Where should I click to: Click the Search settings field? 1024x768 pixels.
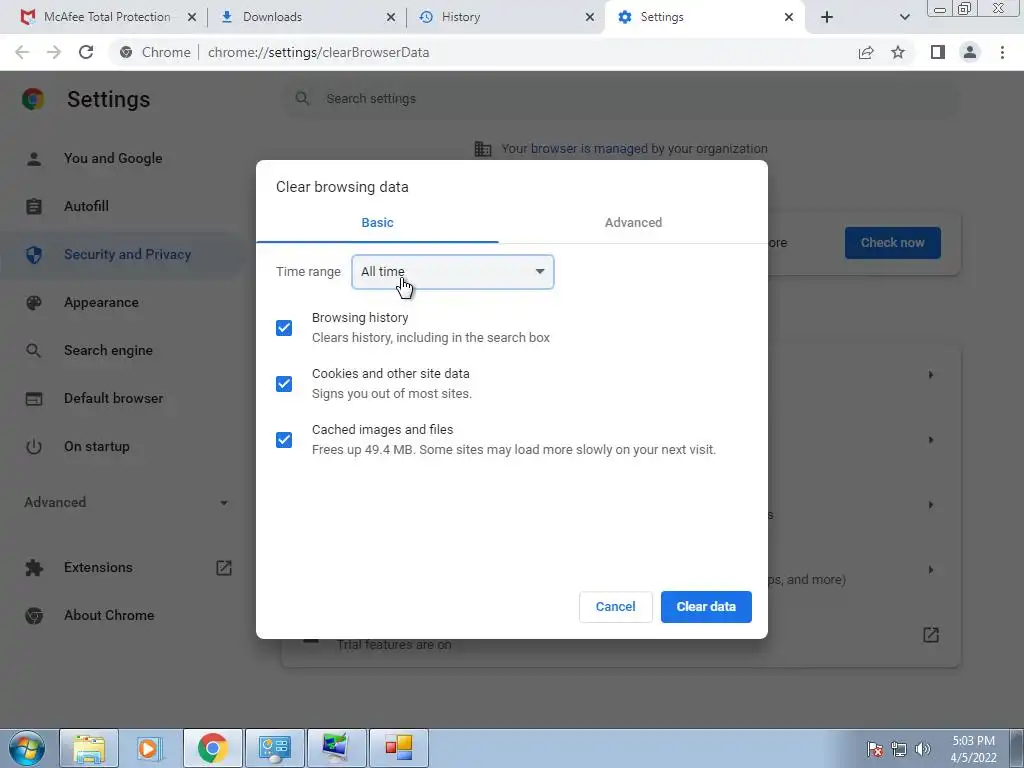(x=620, y=99)
